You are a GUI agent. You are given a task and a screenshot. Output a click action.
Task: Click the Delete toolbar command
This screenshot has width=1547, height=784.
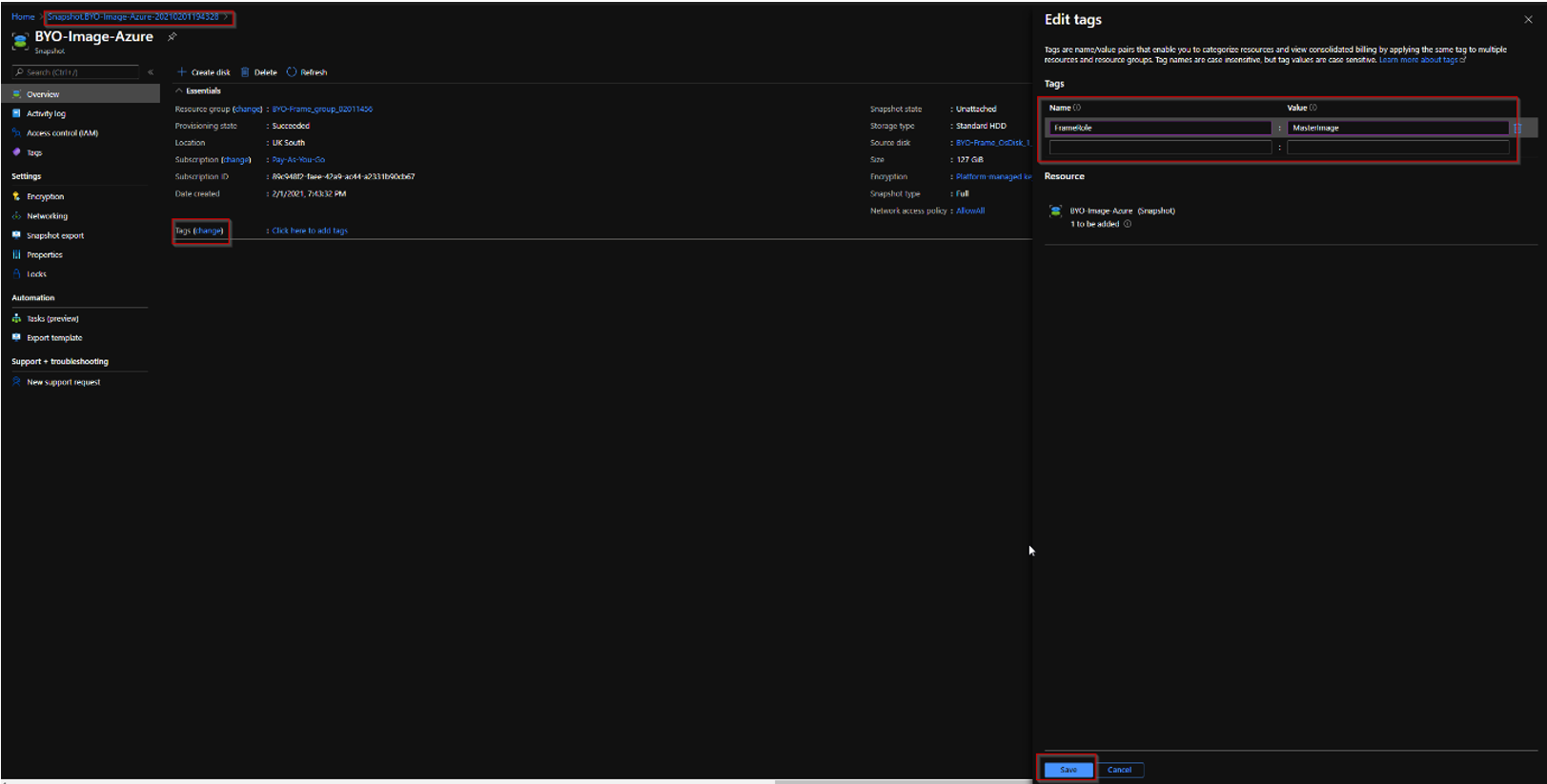pyautogui.click(x=259, y=72)
